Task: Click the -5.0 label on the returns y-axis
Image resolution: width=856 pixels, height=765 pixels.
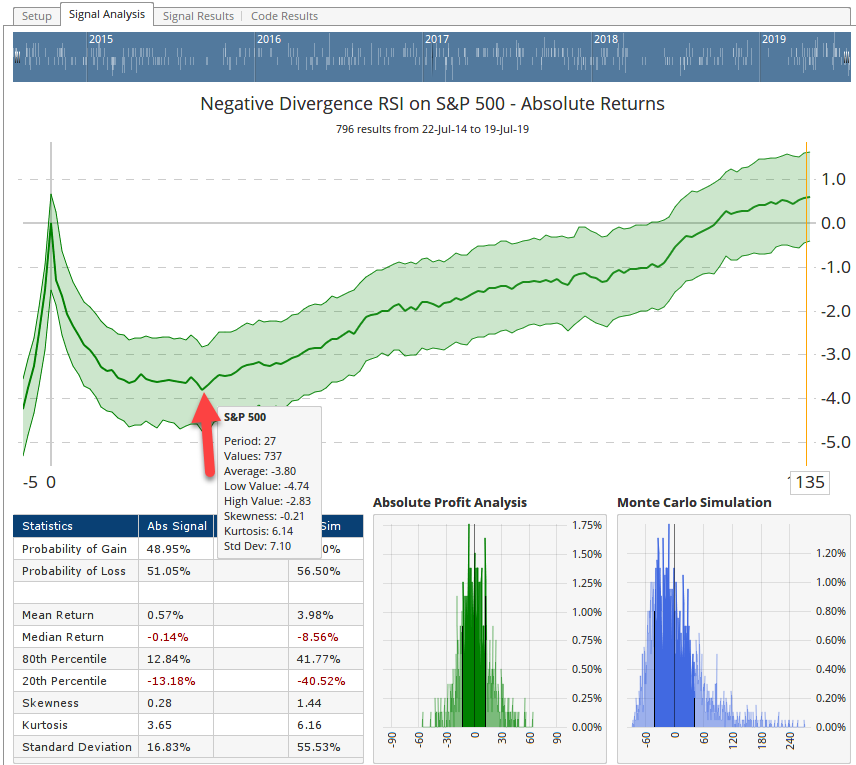Action: (x=836, y=442)
